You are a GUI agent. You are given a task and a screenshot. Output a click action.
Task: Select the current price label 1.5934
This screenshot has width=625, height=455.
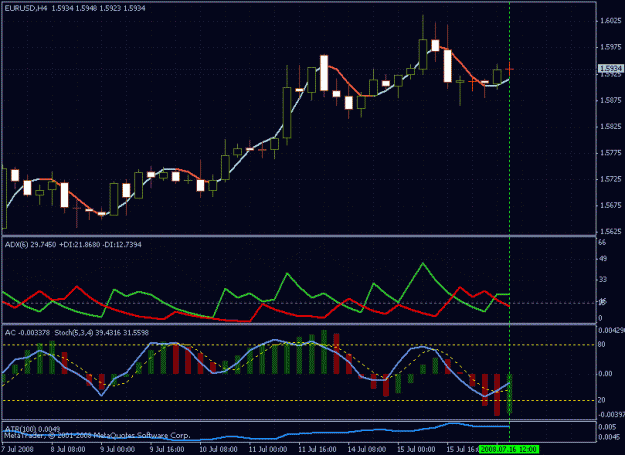point(611,69)
